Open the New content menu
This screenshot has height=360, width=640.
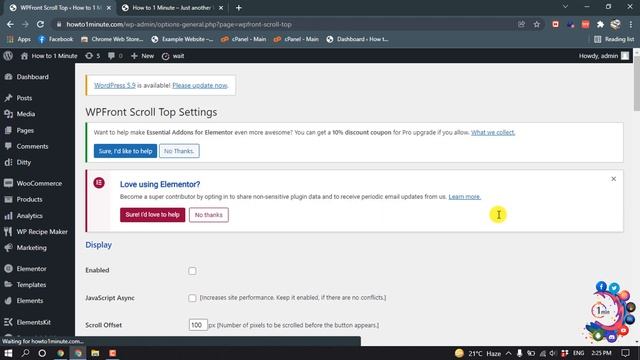pyautogui.click(x=142, y=56)
